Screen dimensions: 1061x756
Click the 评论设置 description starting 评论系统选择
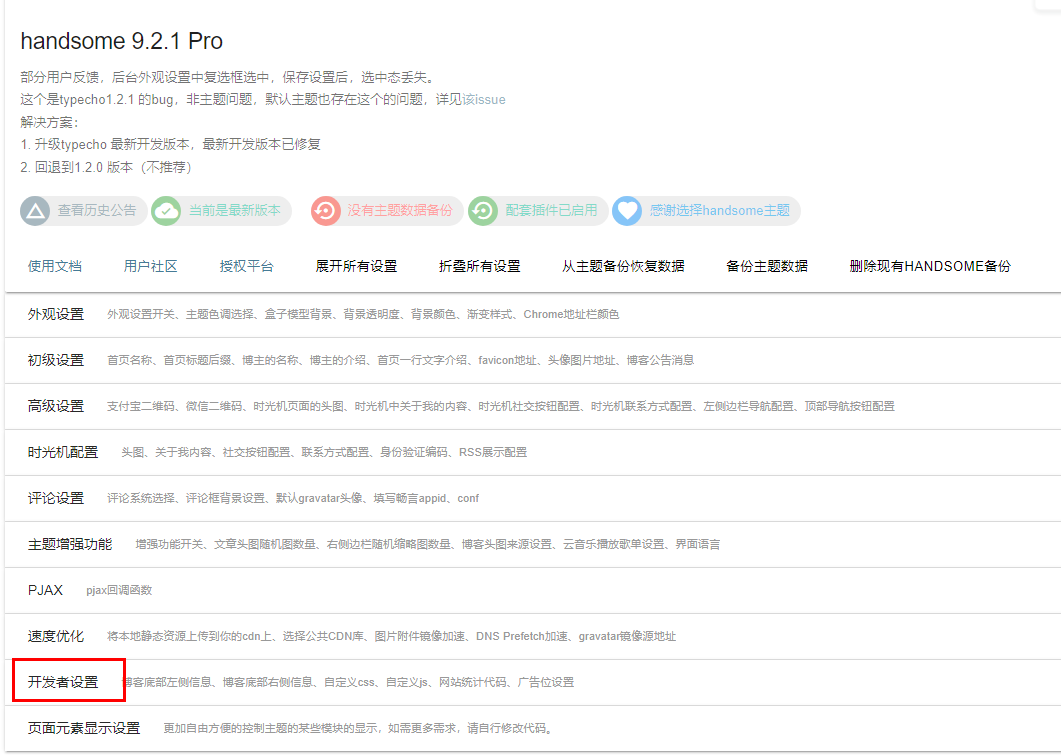[x=293, y=499]
